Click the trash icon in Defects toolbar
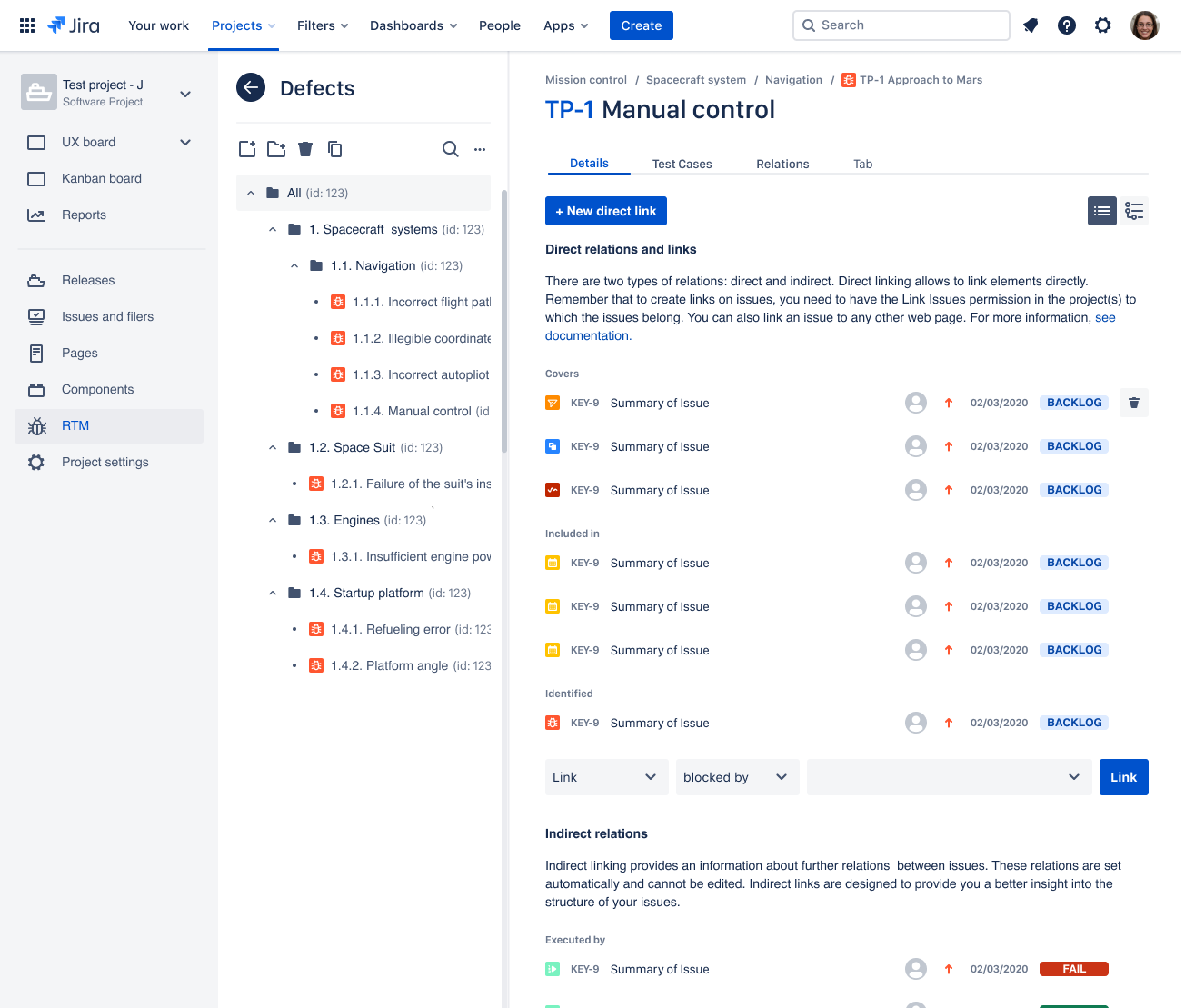This screenshot has height=1008, width=1185. (305, 149)
